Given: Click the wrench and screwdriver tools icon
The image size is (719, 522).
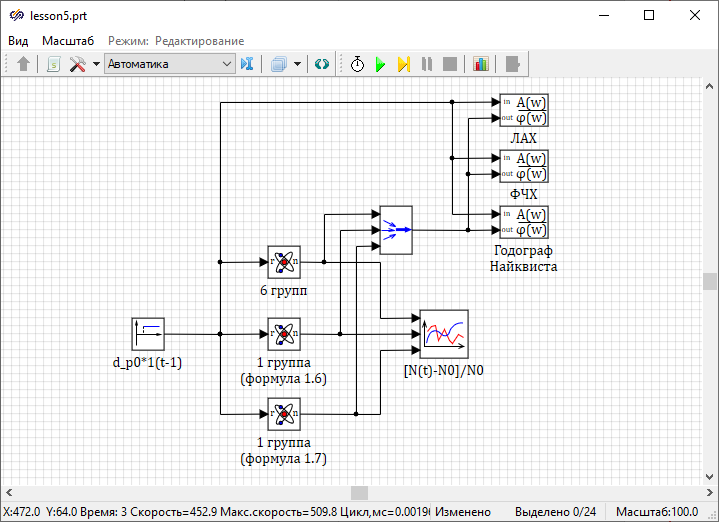Looking at the screenshot, I should (77, 64).
